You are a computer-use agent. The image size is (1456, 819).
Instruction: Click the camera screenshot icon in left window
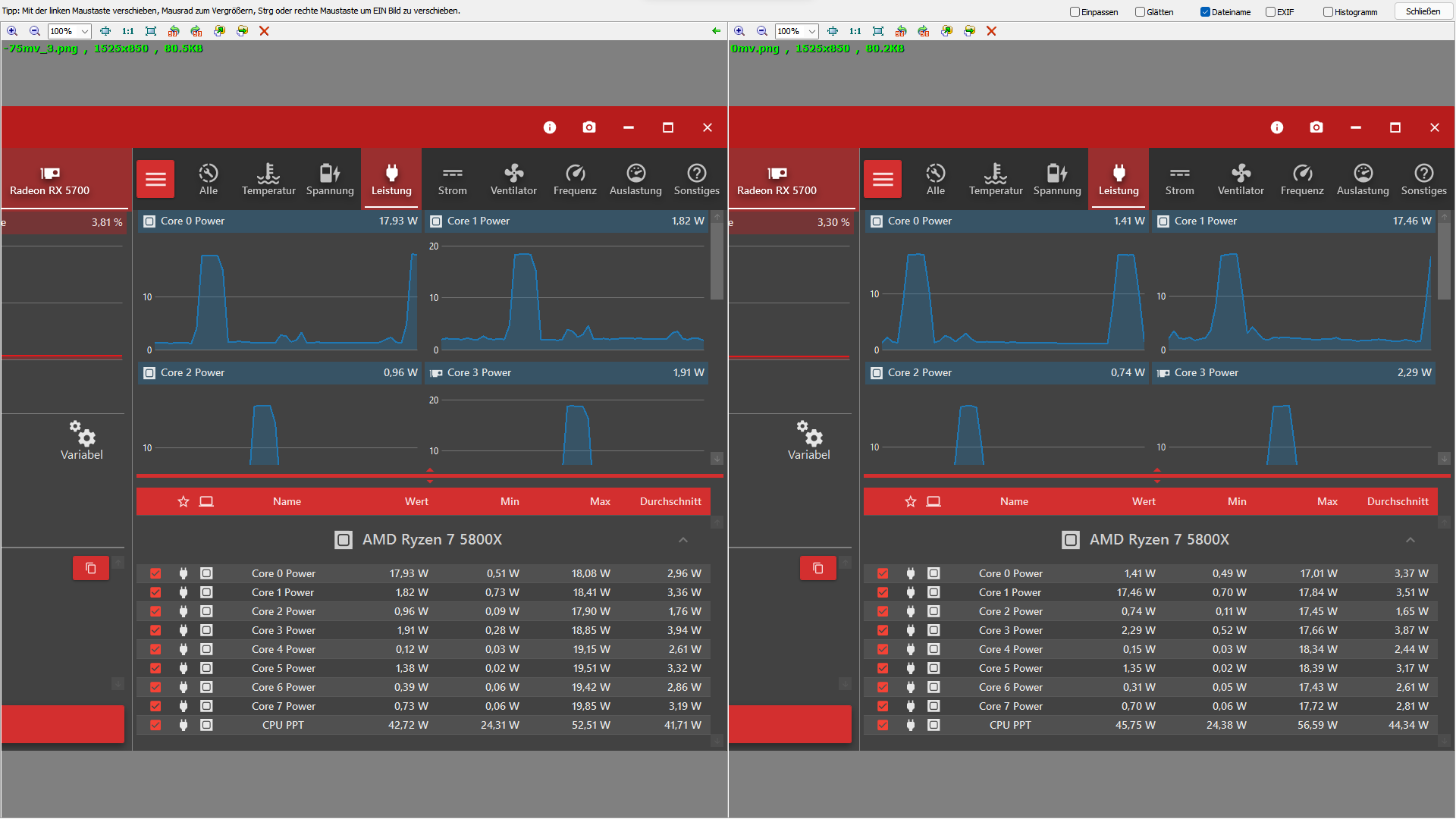tap(589, 127)
